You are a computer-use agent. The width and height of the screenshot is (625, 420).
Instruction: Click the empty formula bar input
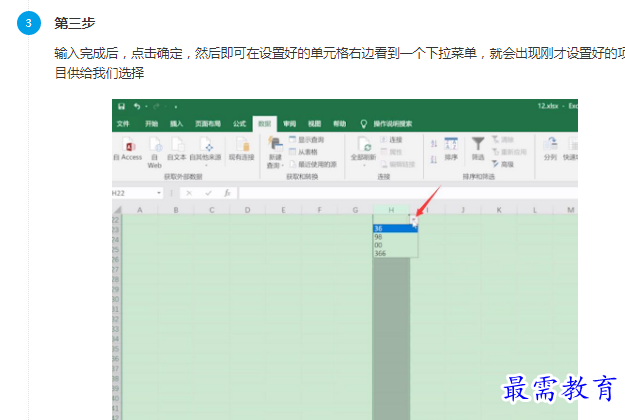click(x=408, y=193)
